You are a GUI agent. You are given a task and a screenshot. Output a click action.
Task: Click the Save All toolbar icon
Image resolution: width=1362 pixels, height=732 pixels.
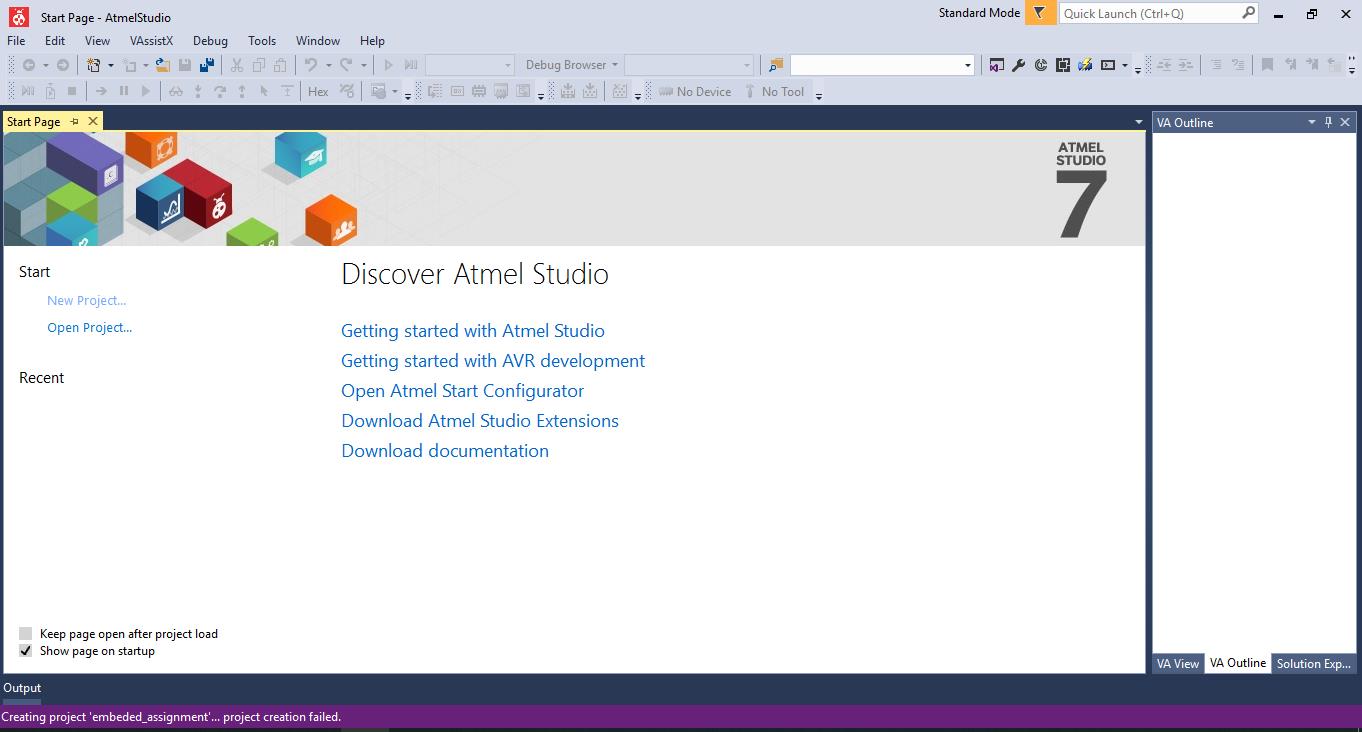point(207,65)
